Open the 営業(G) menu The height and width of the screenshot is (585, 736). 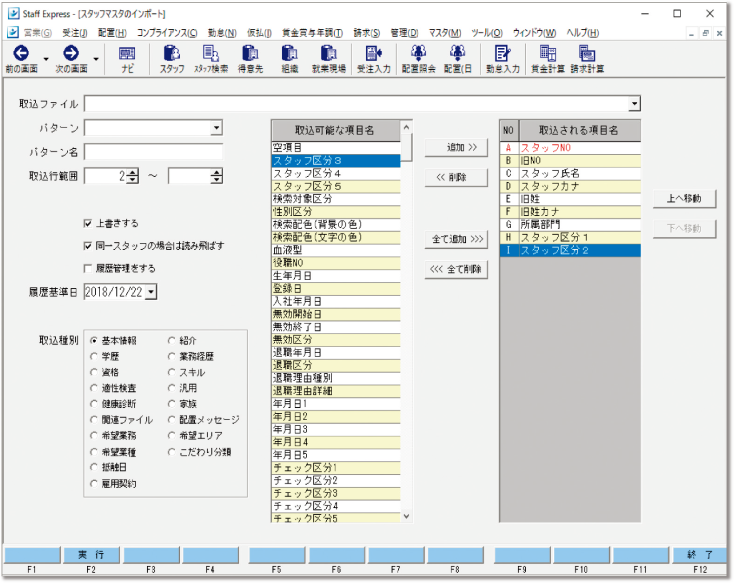point(38,33)
